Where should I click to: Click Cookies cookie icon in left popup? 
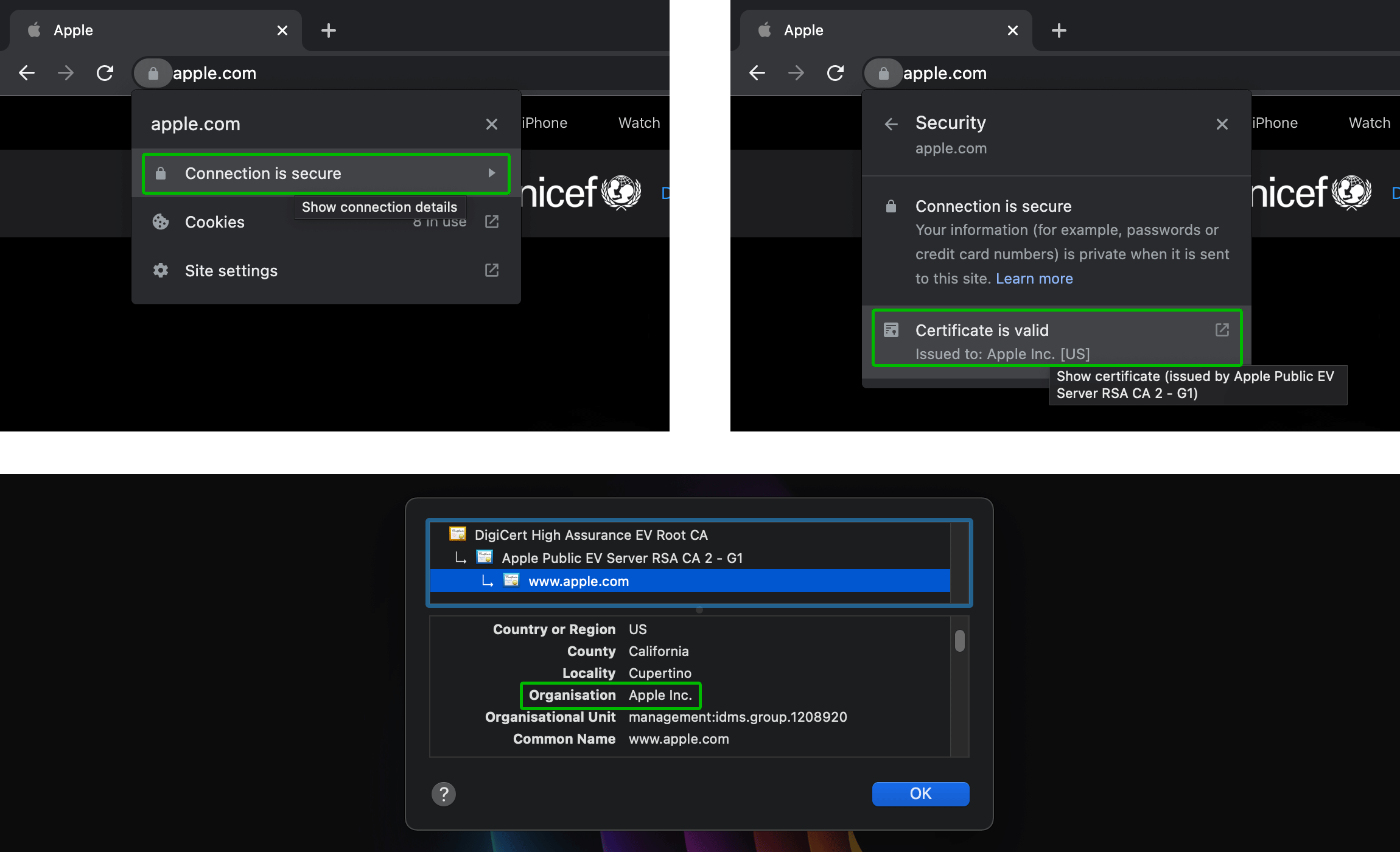coord(161,222)
